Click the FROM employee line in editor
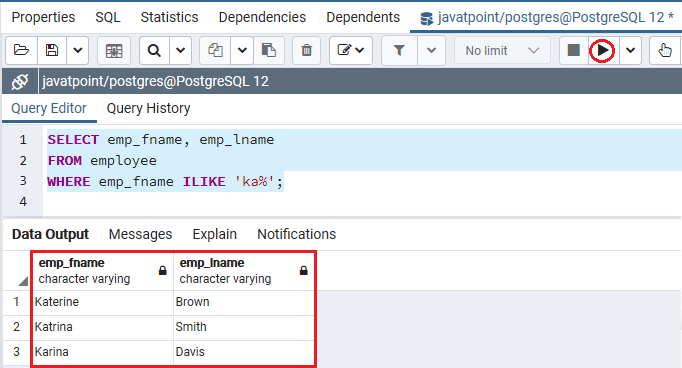682x368 pixels. [x=102, y=161]
